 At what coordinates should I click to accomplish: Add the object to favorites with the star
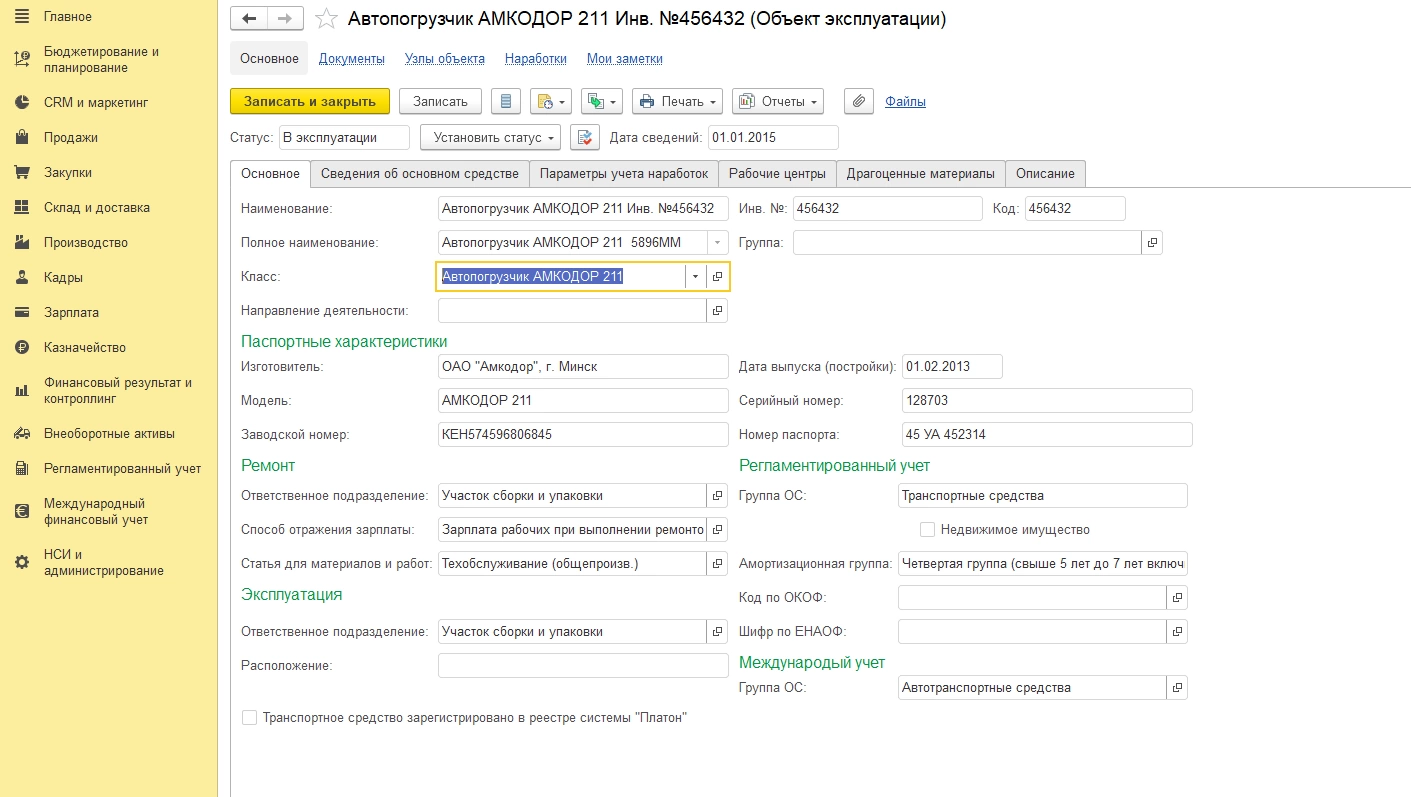(325, 19)
